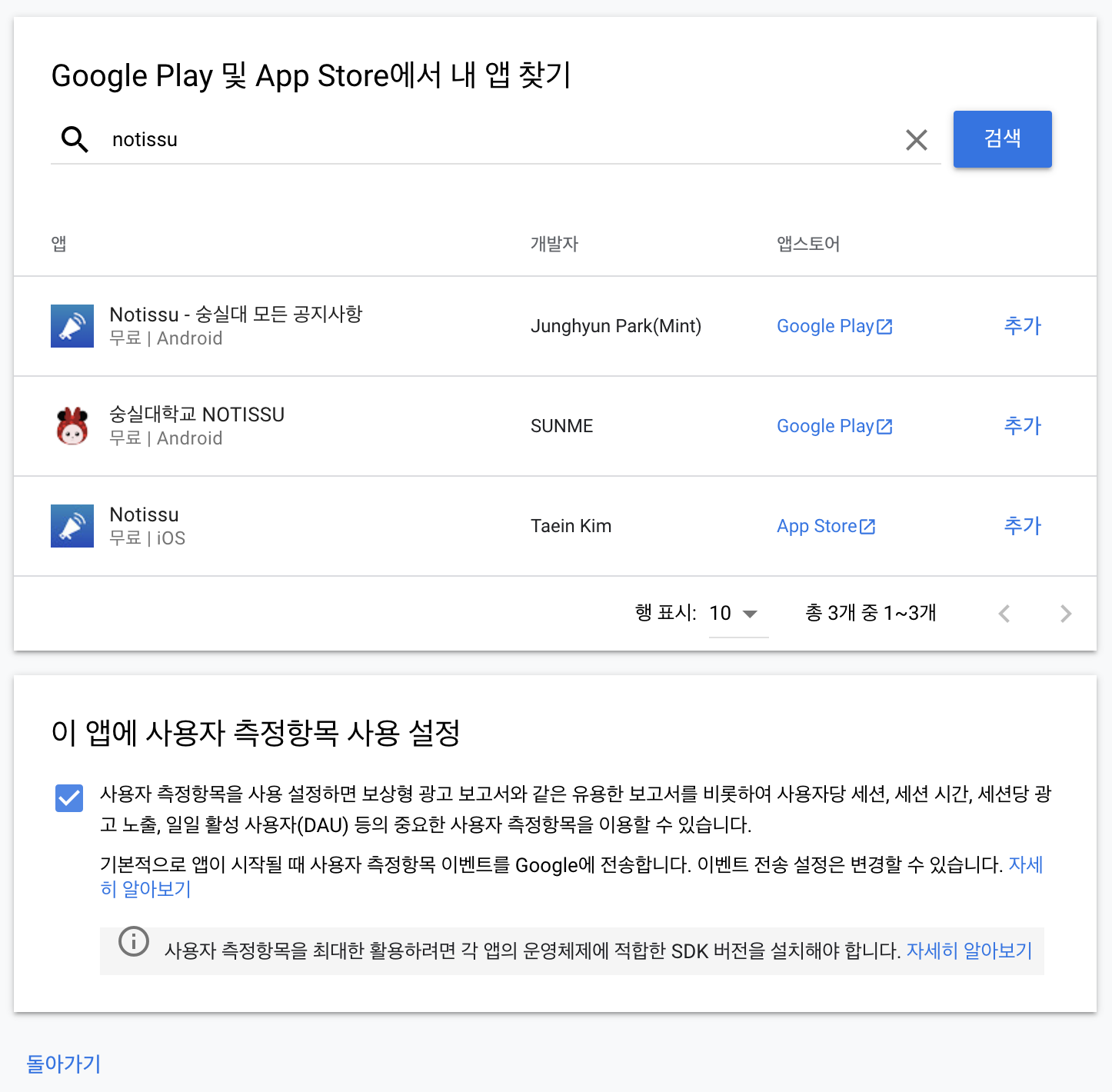
Task: Open 자세히 알아보기 link about event transmission settings
Action: coord(1025,865)
